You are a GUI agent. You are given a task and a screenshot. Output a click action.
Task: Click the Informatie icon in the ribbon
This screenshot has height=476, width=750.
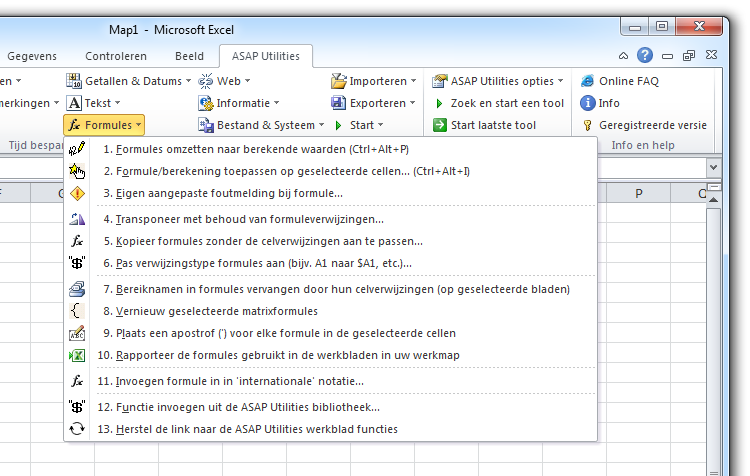click(206, 103)
